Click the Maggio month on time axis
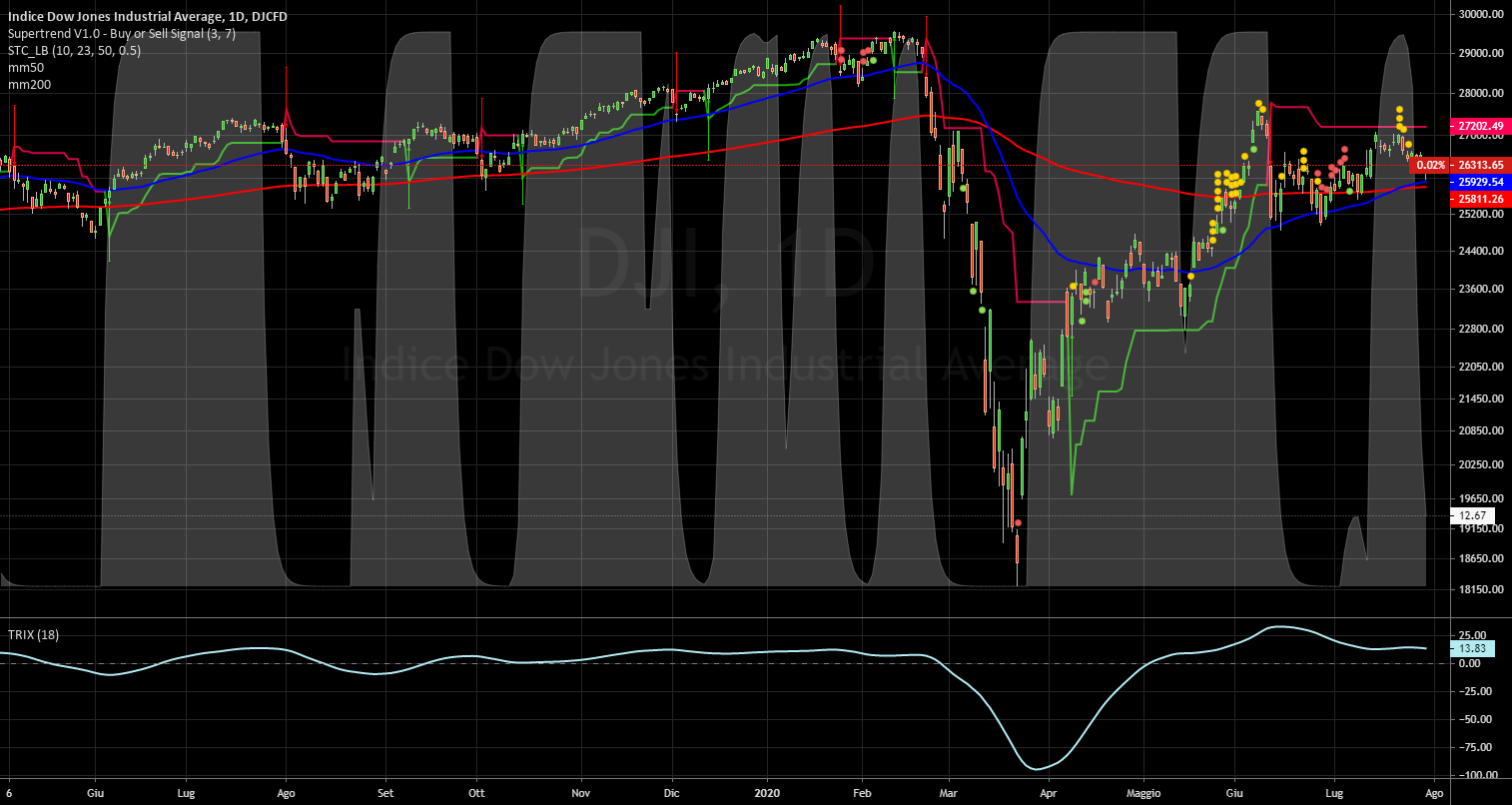The image size is (1512, 805). tap(1143, 793)
